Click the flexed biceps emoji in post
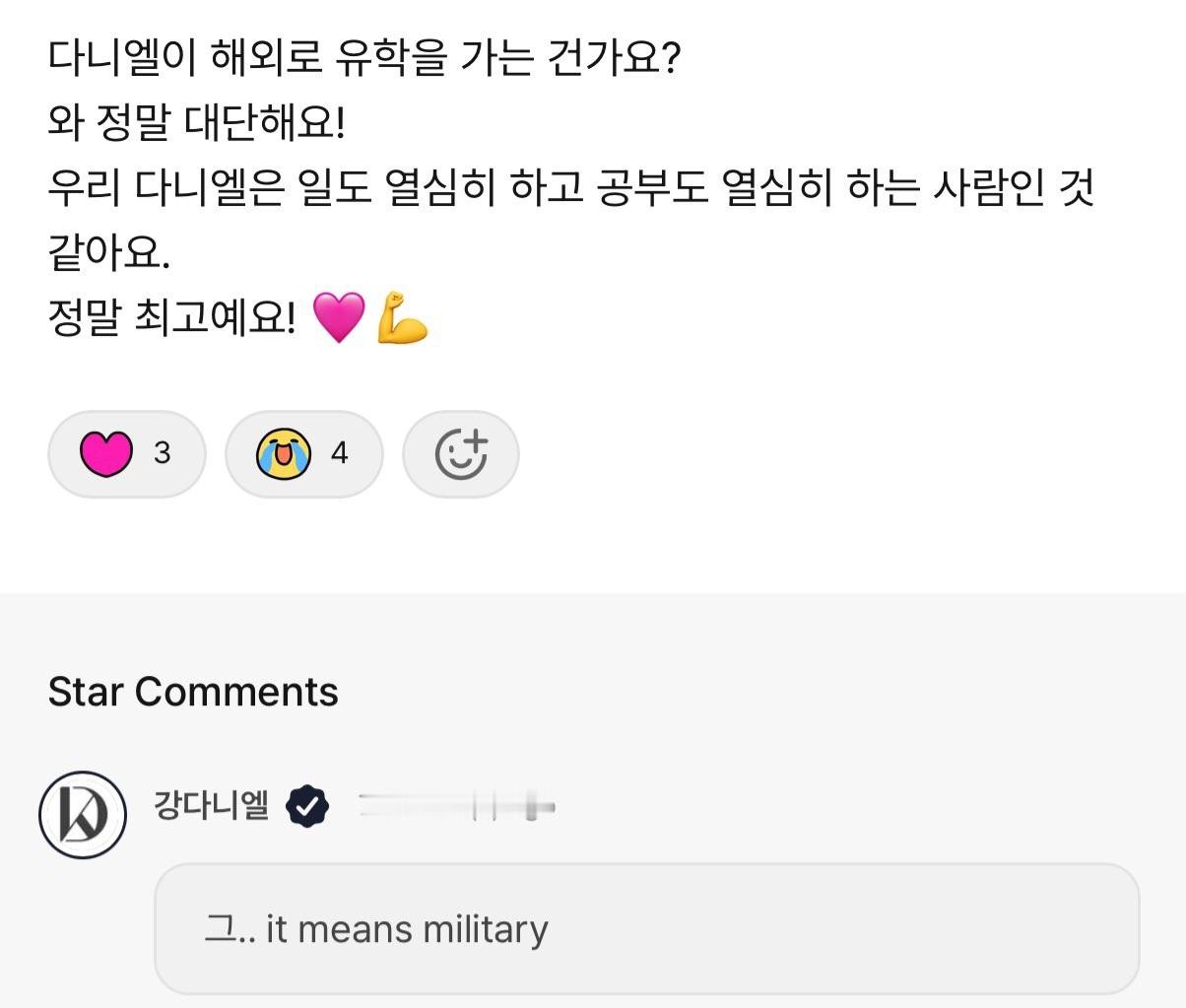Screen dimensions: 1186x1008 (x=402, y=317)
